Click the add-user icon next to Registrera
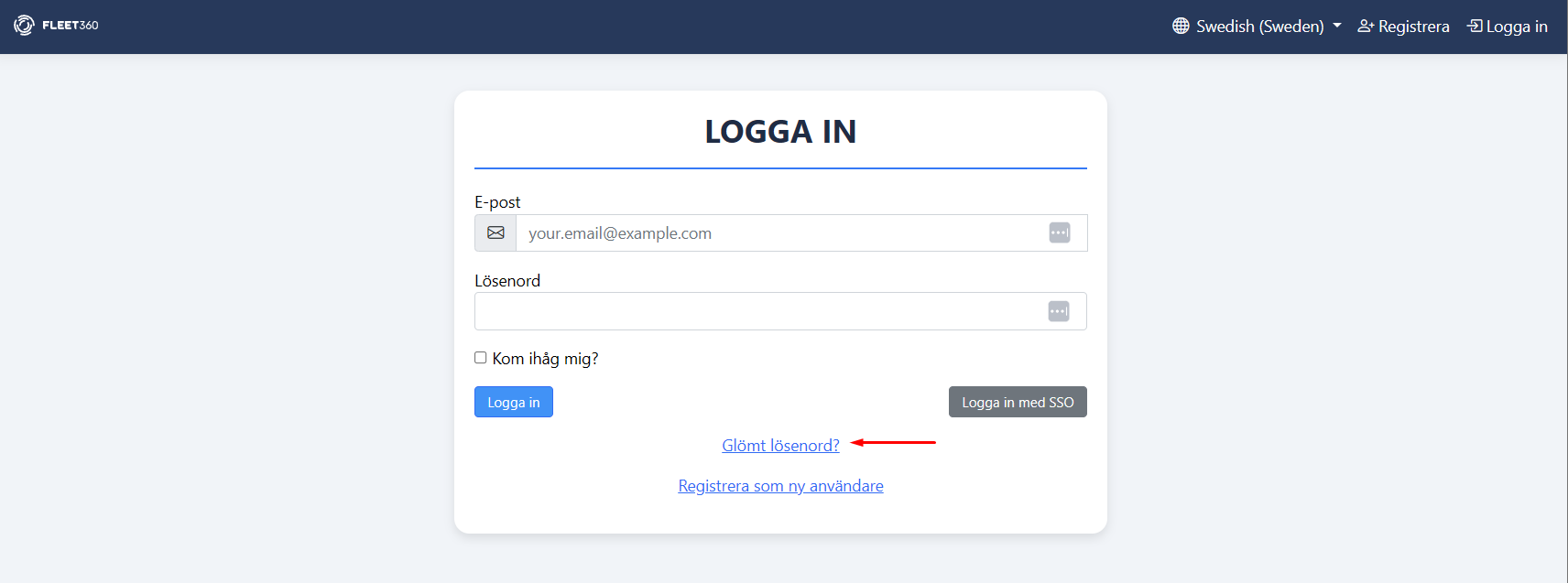This screenshot has width=1568, height=583. click(x=1366, y=26)
